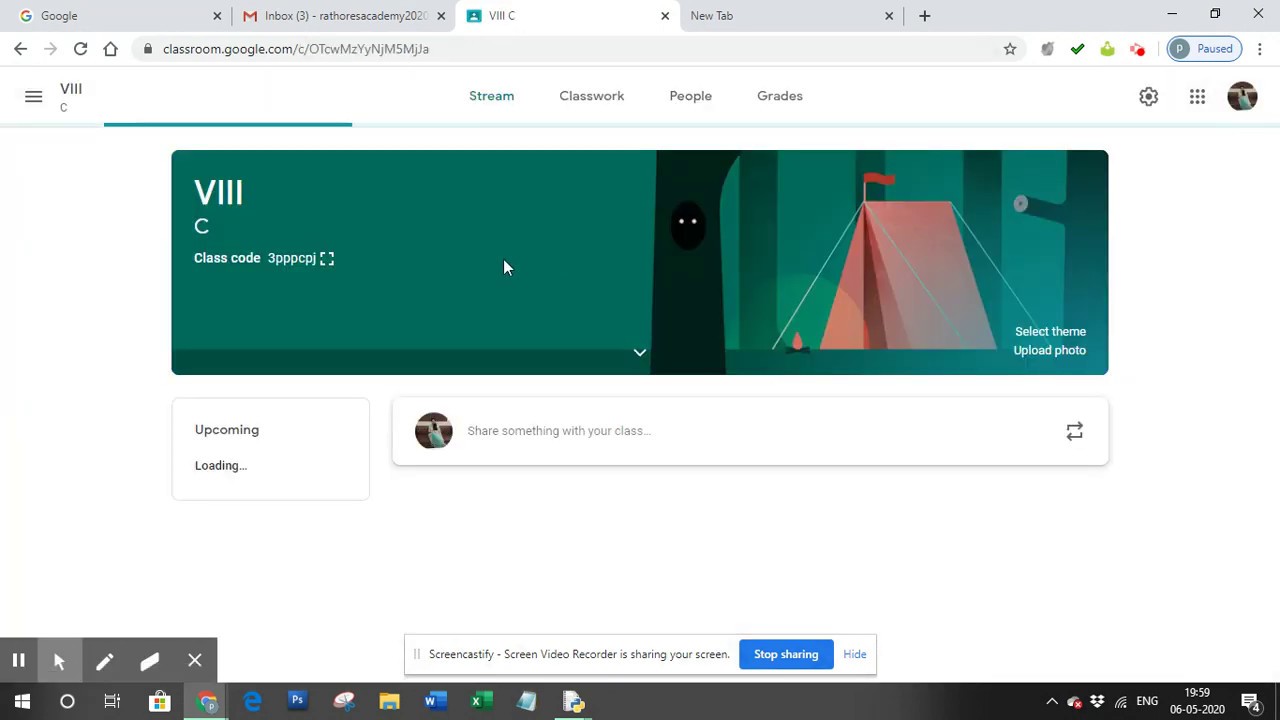
Task: Bookmark this page with the star icon
Action: [x=1010, y=48]
